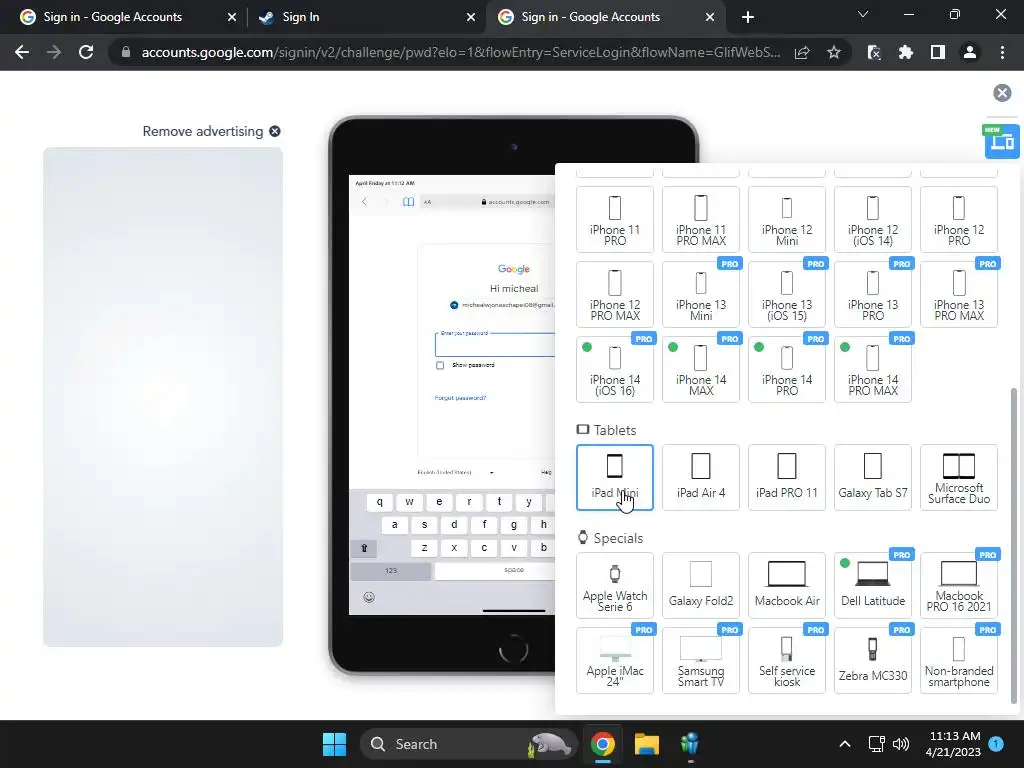Switch to the Steam Sign In tab
The image size is (1024, 768).
366,17
